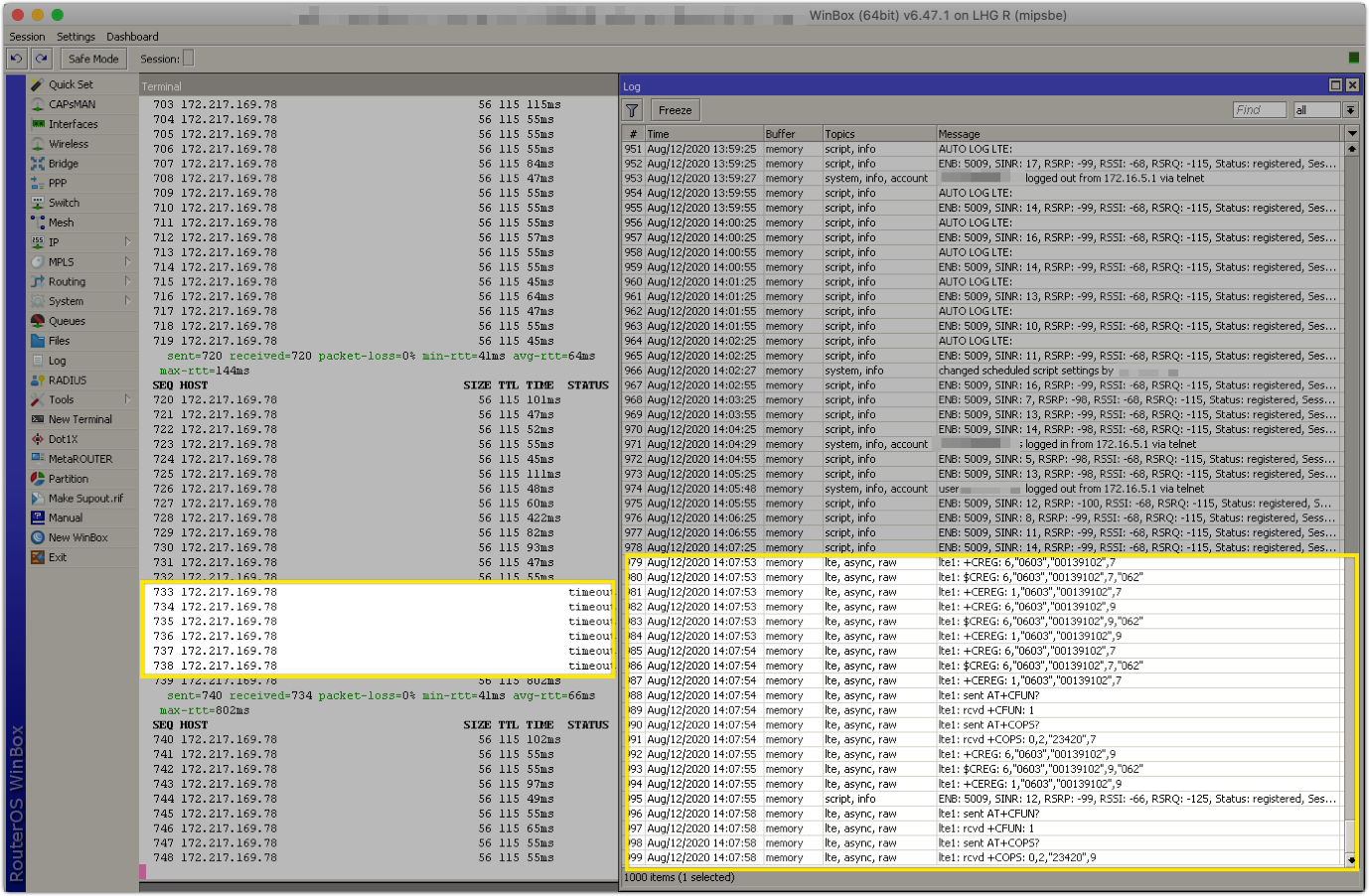Open the Log column chooser dropdown arrow
The image size is (1369, 896).
(1351, 133)
